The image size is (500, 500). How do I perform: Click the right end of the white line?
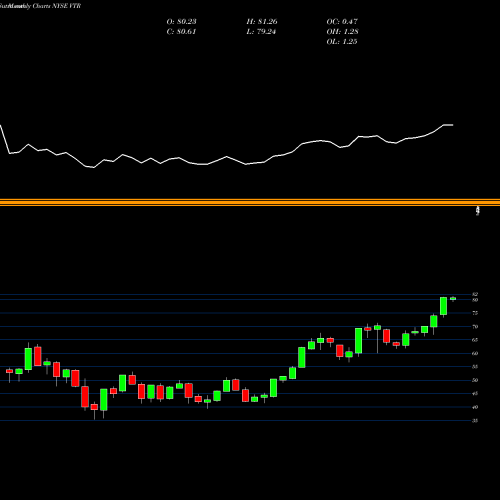pyautogui.click(x=452, y=125)
